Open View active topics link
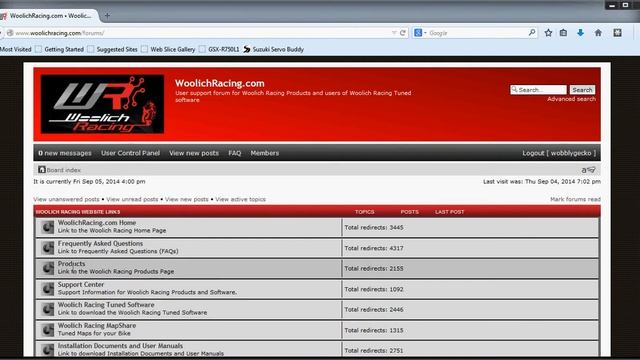The width and height of the screenshot is (640, 360). coord(240,200)
